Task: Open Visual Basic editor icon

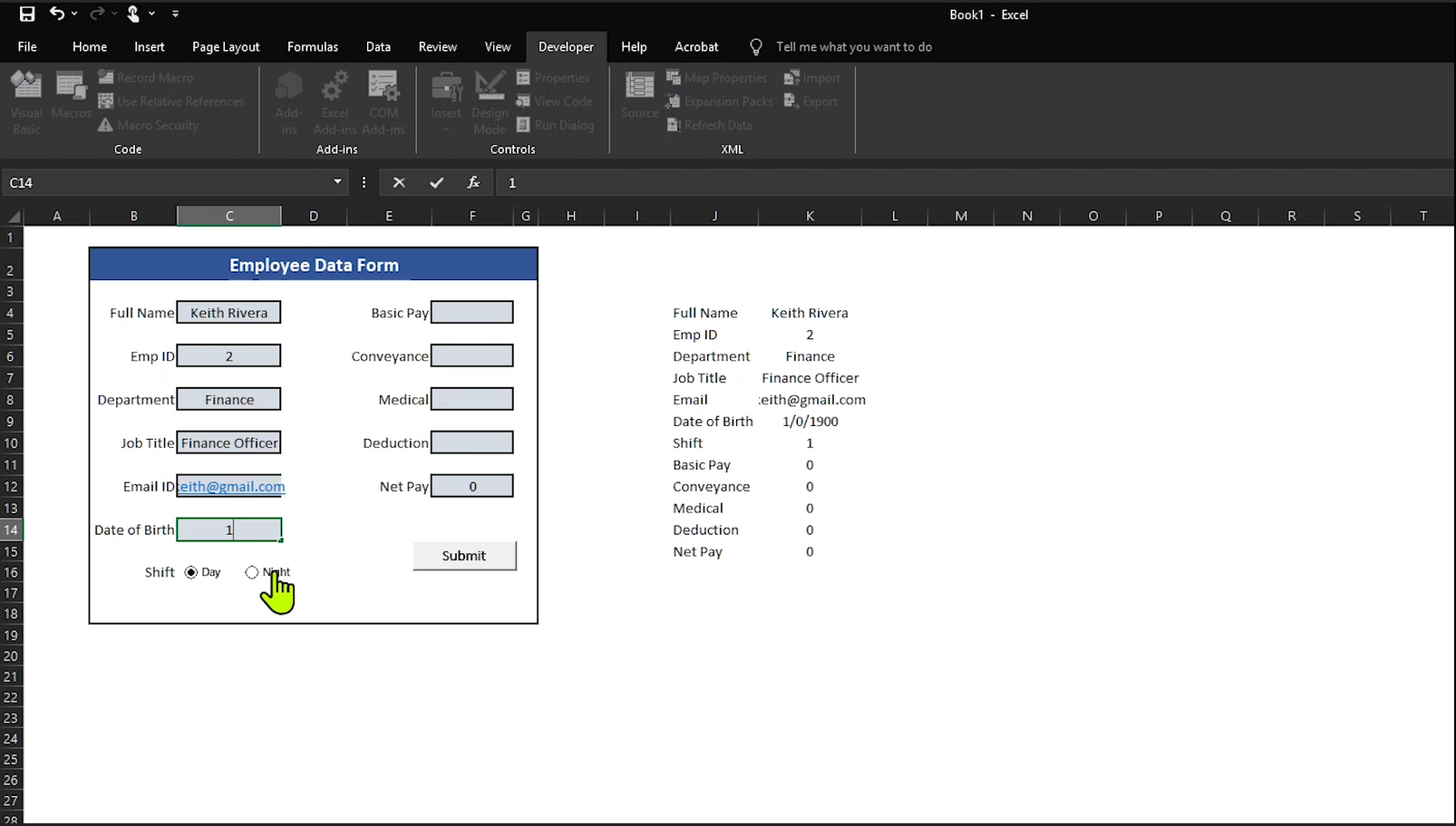Action: point(26,102)
